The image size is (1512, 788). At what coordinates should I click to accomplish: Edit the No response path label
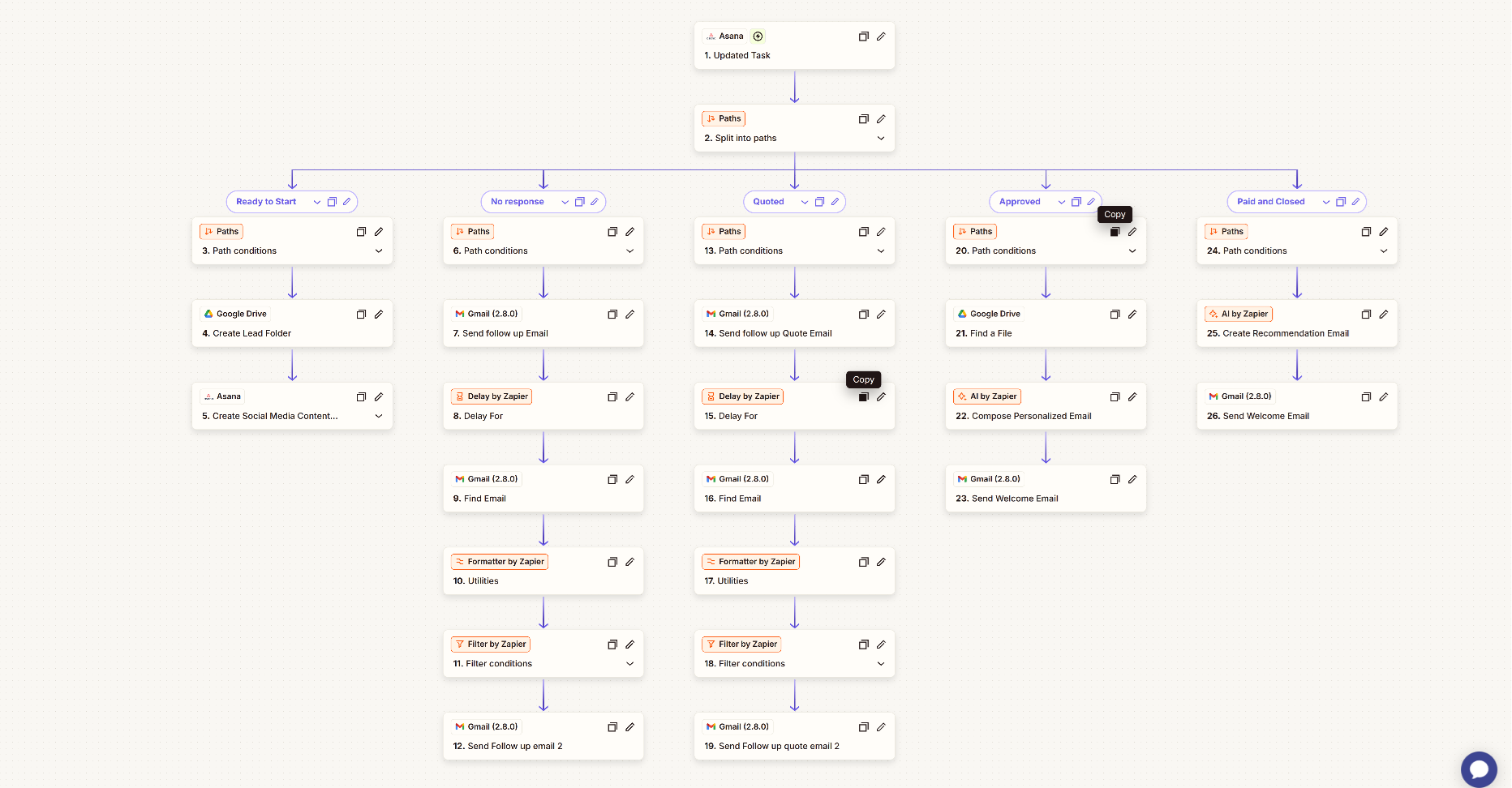point(595,202)
